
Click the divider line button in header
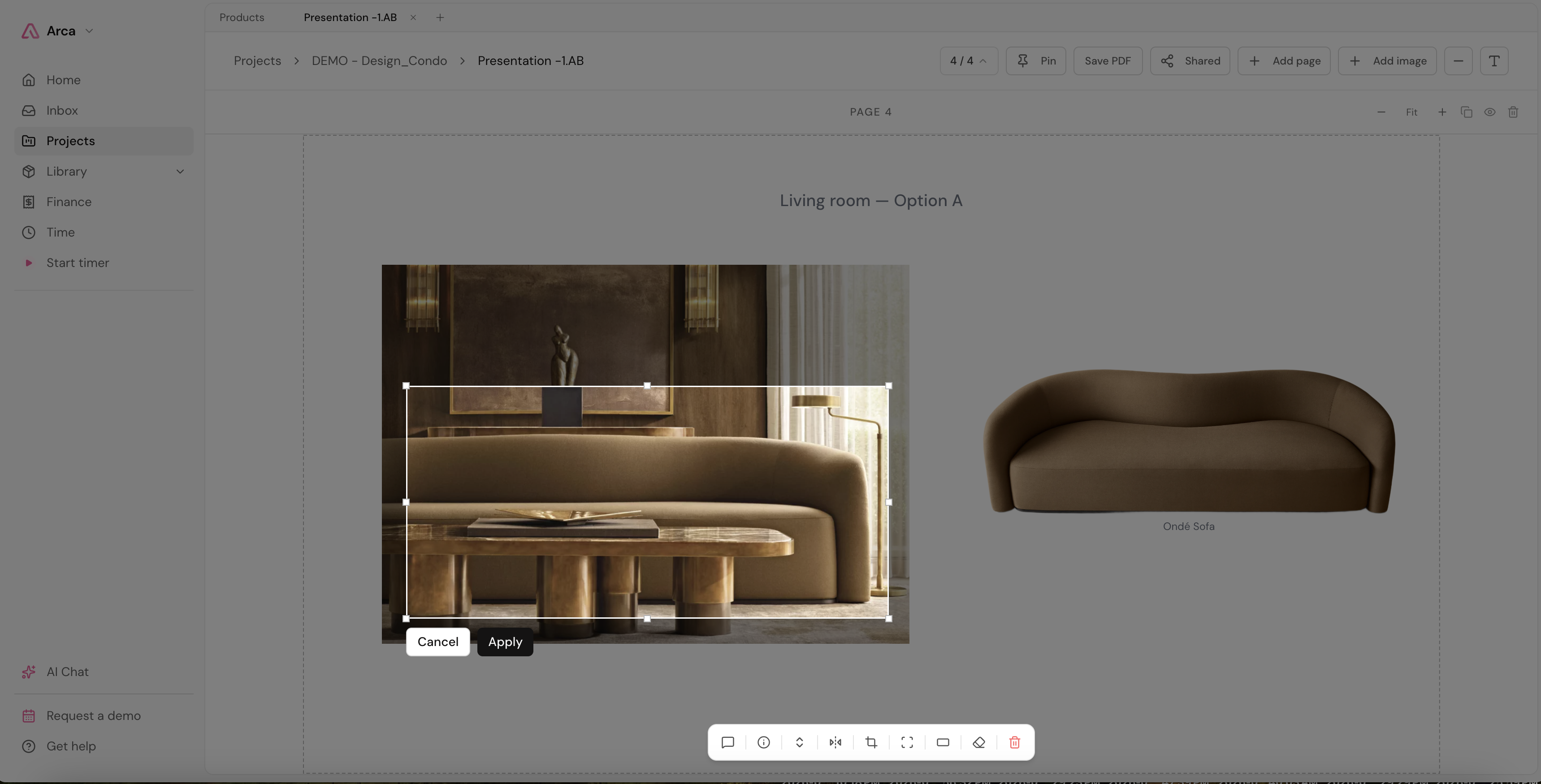coord(1458,60)
